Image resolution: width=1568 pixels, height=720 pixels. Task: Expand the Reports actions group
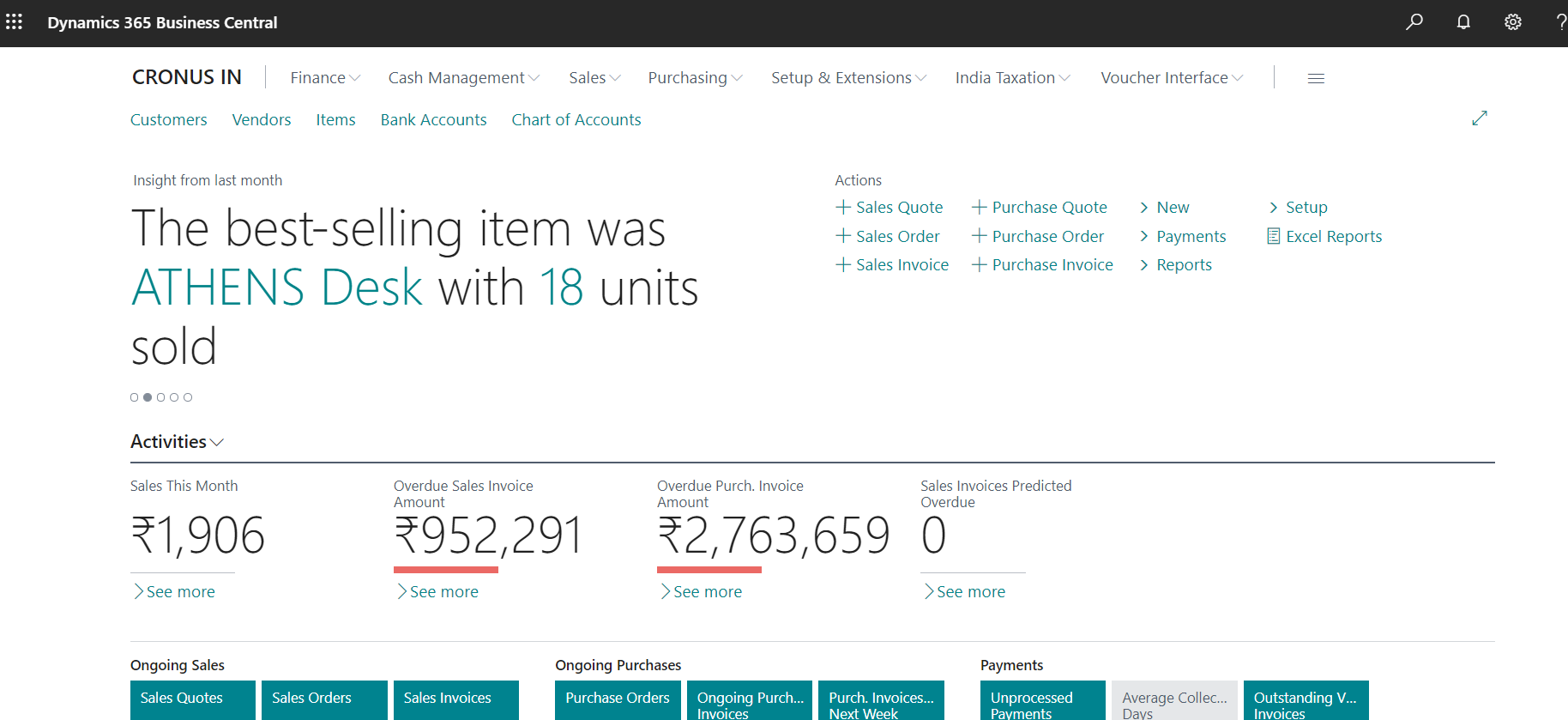(1175, 264)
